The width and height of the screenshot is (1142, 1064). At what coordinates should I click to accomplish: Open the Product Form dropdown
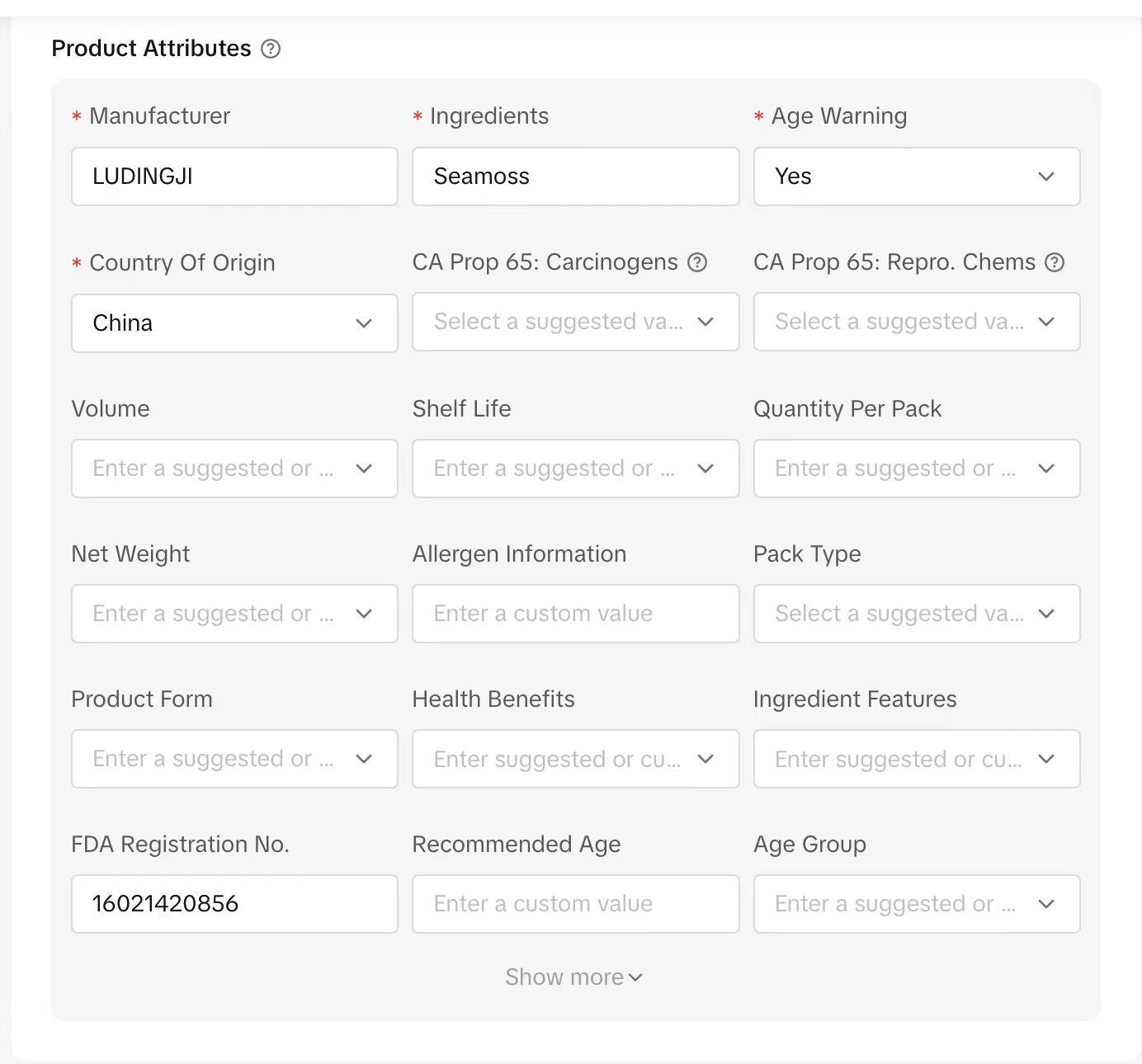pyautogui.click(x=234, y=759)
